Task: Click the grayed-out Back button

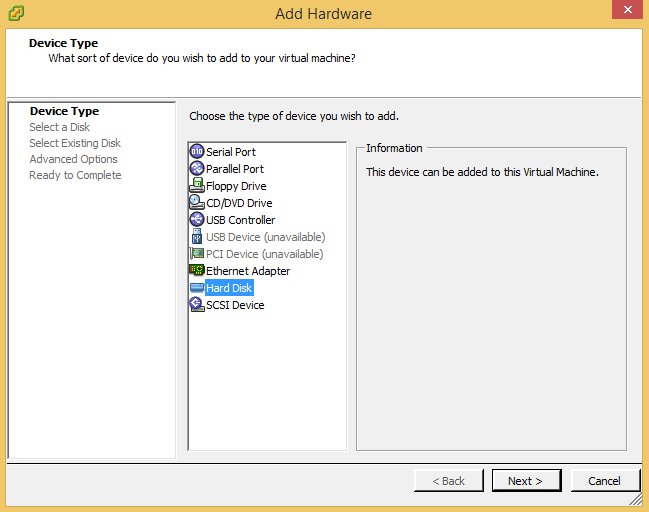Action: coord(448,481)
